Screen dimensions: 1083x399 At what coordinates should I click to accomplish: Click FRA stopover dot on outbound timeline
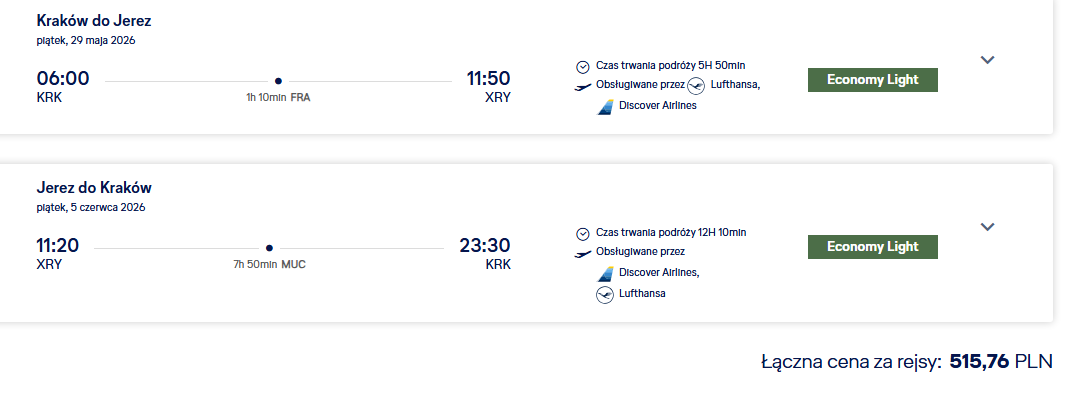[x=278, y=81]
